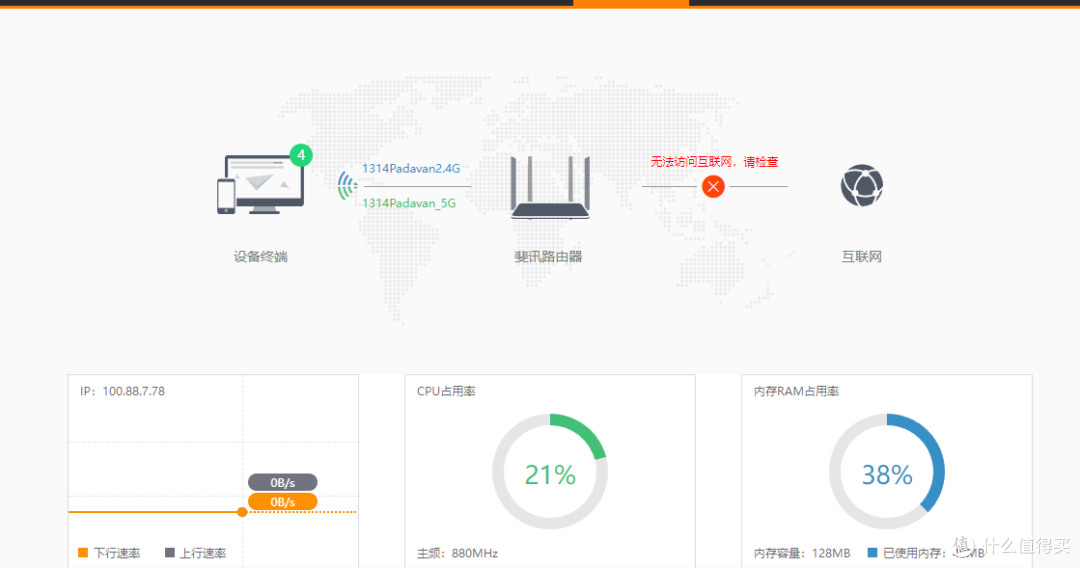Click the gray 0B/s upload speed bubble
Screen dimensions: 1080x568
click(x=282, y=483)
